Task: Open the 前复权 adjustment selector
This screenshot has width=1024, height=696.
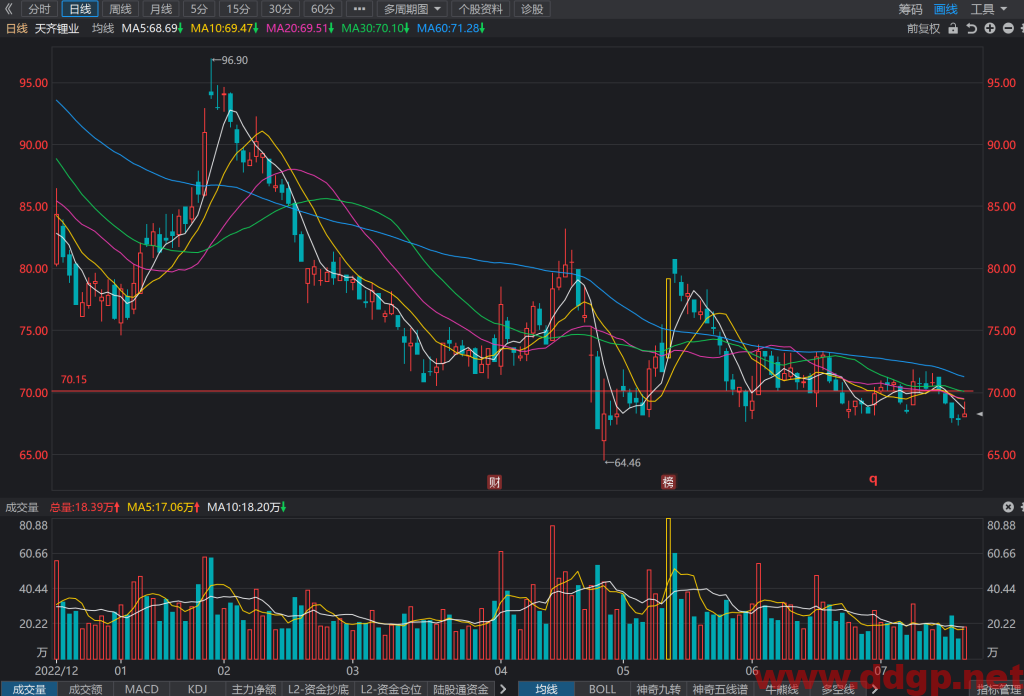Action: tap(923, 29)
